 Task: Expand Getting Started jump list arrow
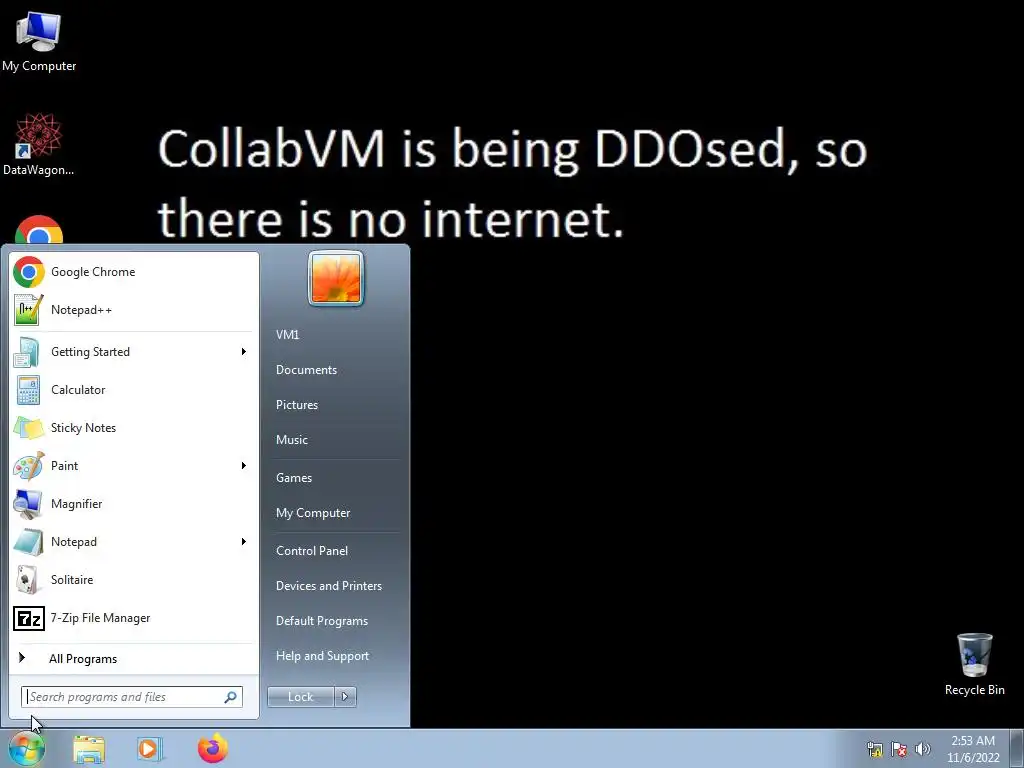pyautogui.click(x=244, y=352)
